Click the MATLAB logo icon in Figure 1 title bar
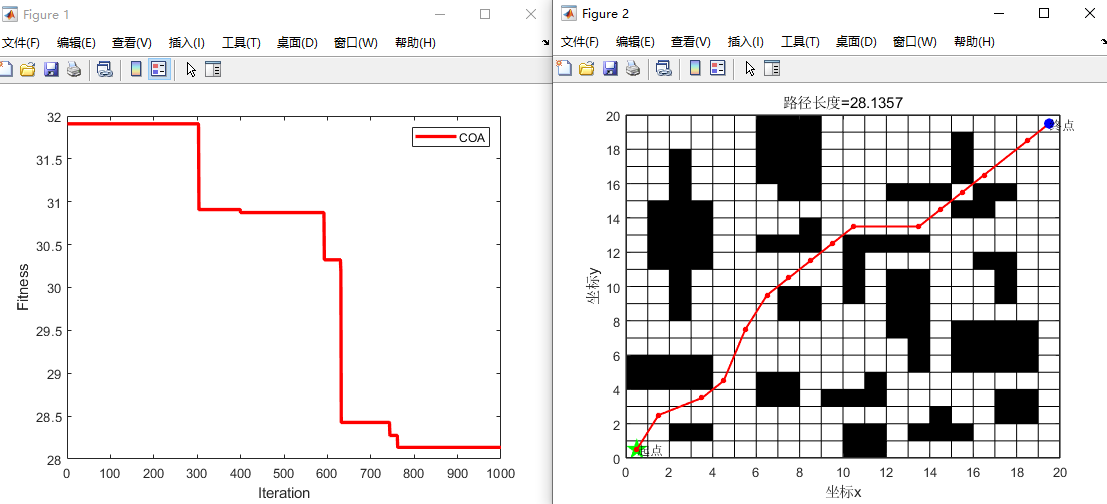 [11, 14]
